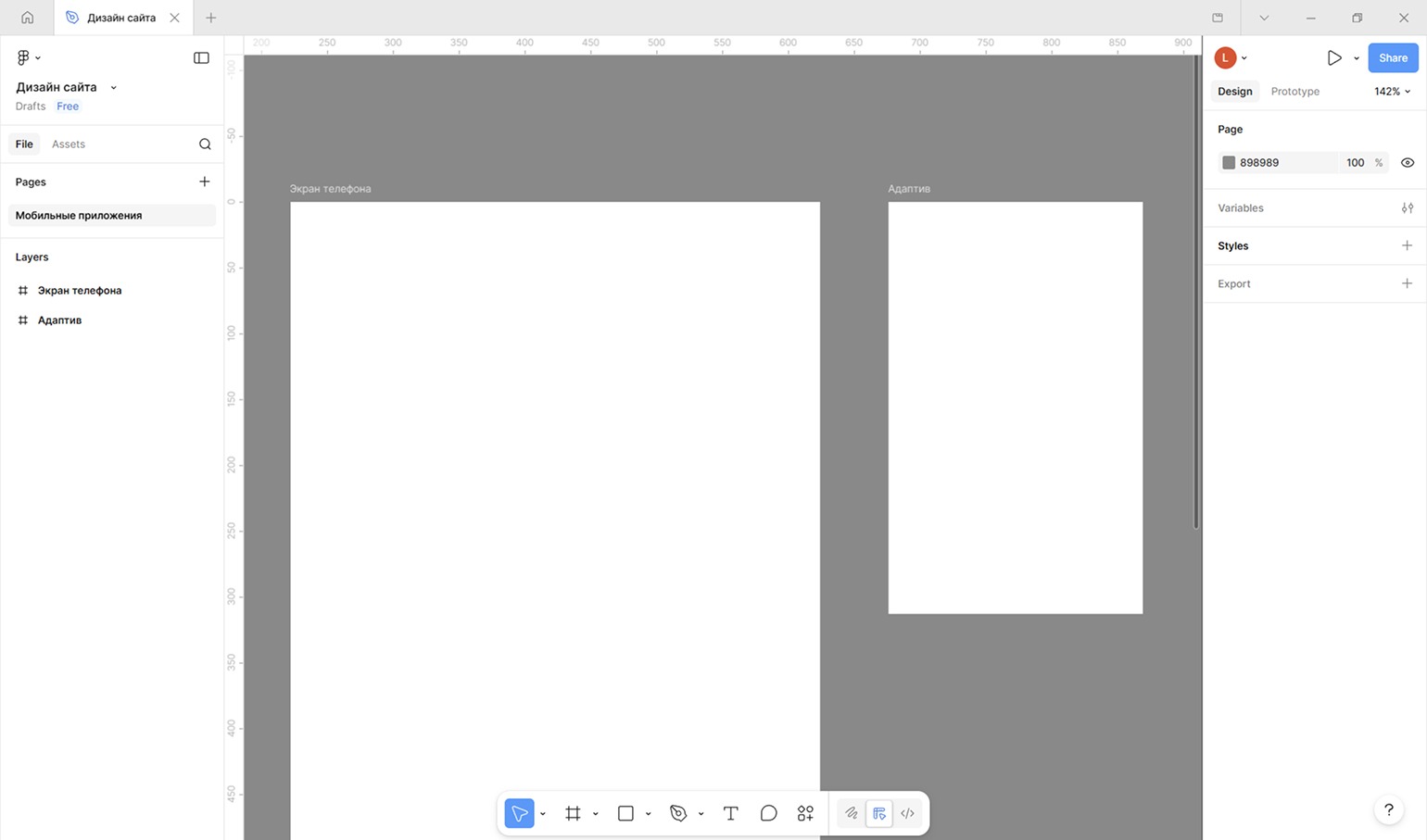This screenshot has width=1427, height=840.
Task: Toggle the left sidebar panel
Action: point(201,57)
